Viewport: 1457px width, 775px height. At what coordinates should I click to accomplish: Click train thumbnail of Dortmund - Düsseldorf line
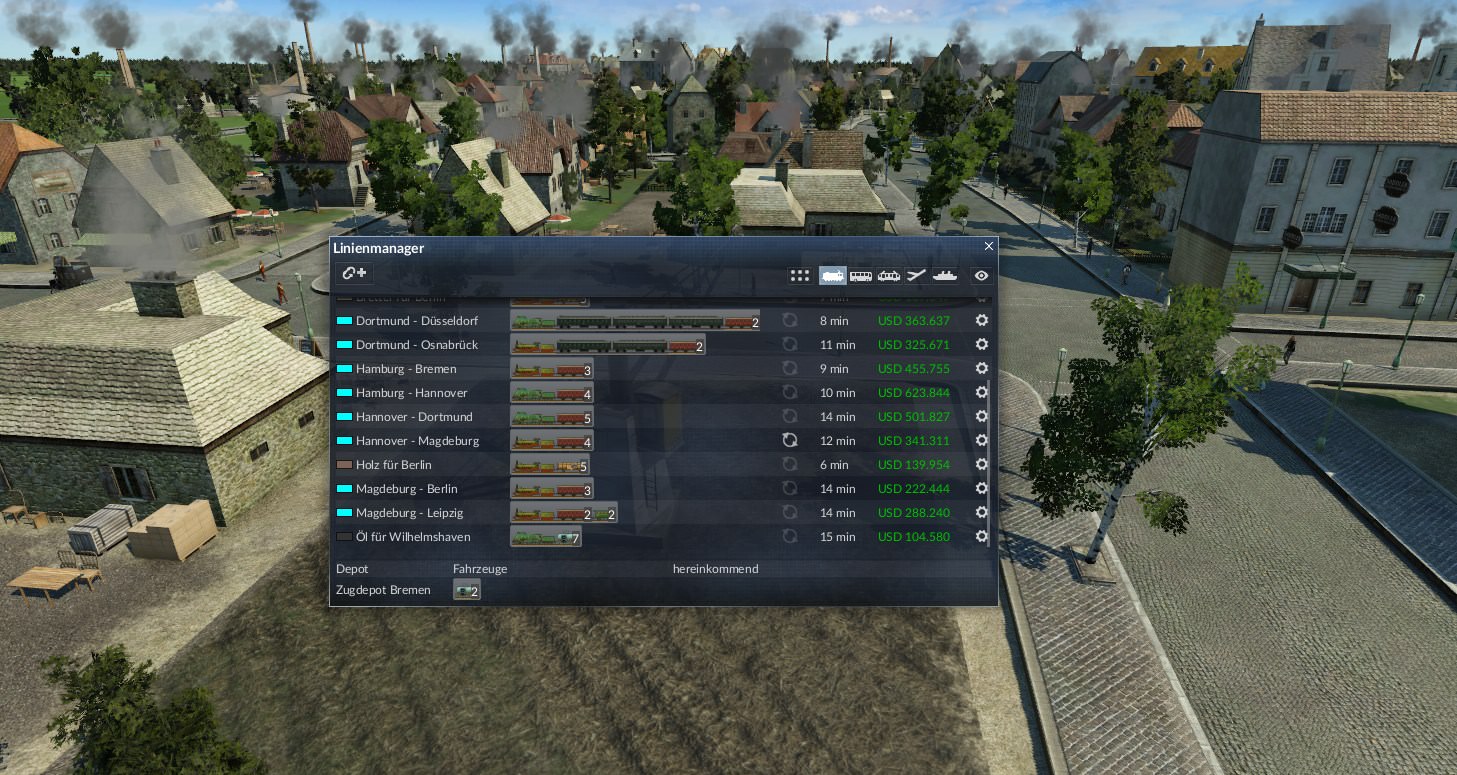(x=635, y=321)
